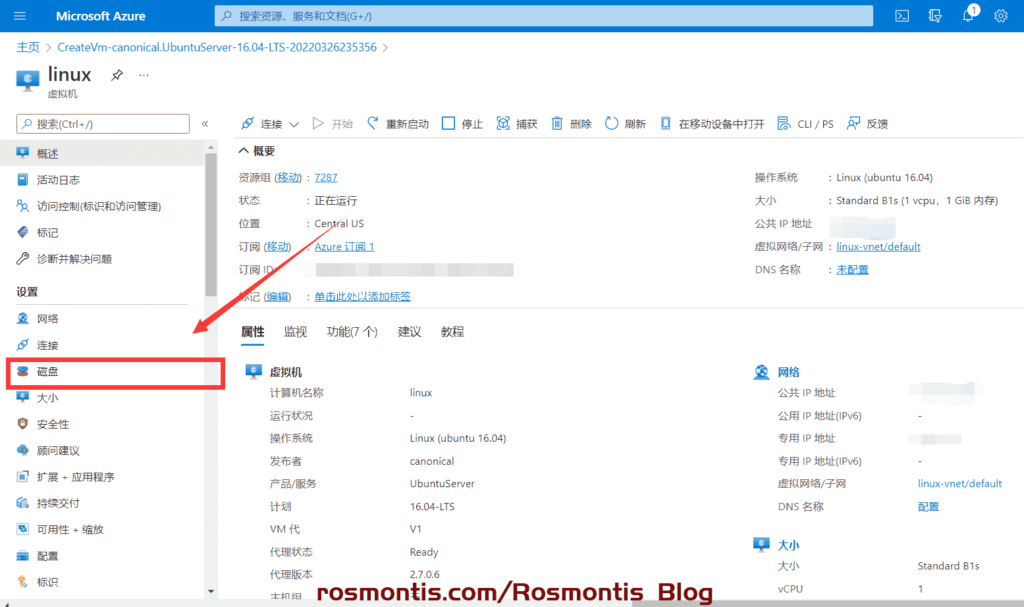Click the top Azure search box
Viewport: 1024px width, 607px height.
pos(543,16)
